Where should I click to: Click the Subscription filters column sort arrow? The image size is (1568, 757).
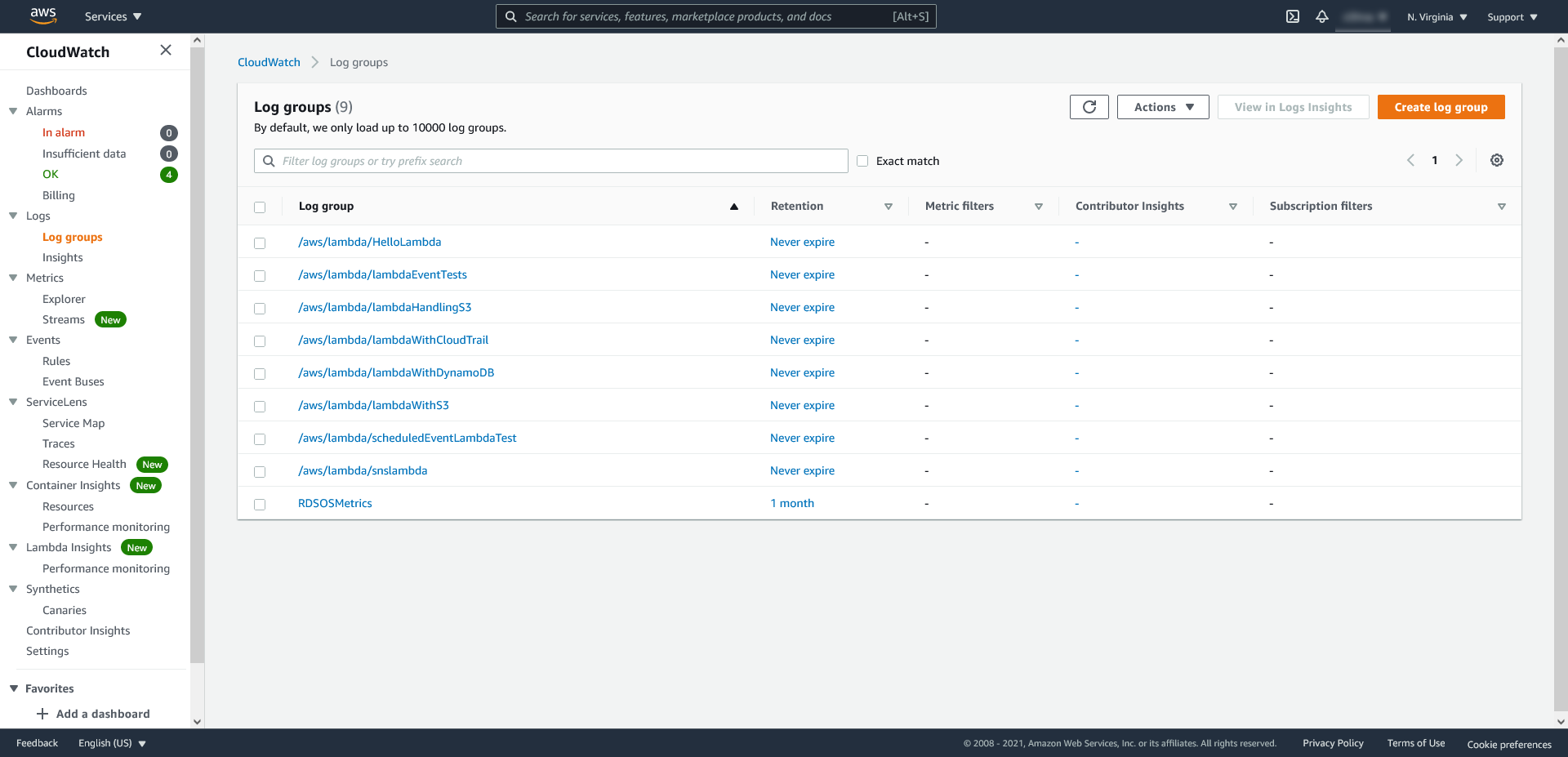1502,207
